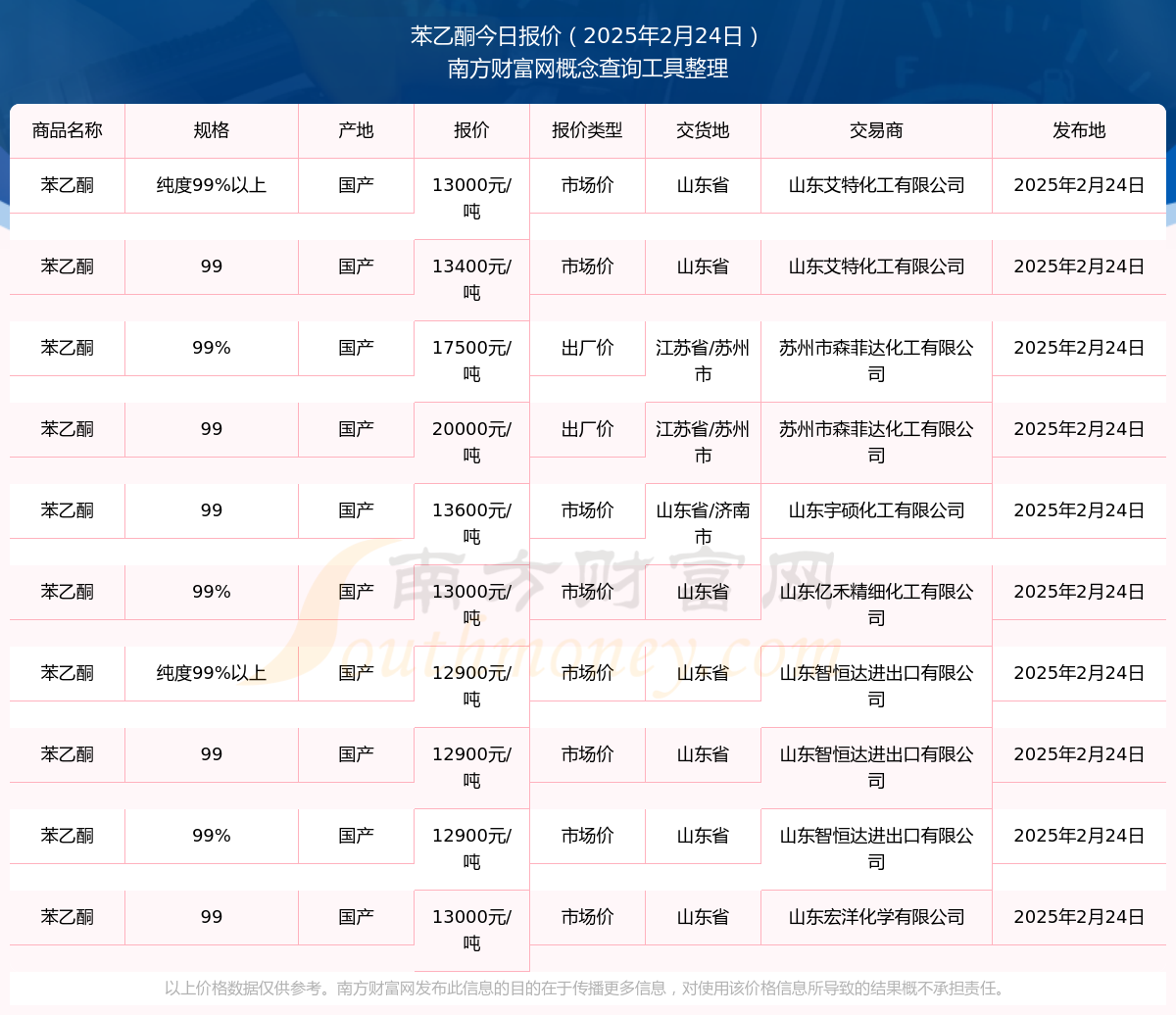The width and height of the screenshot is (1176, 1015).
Task: Click the 报价类型 column header
Action: coord(587,130)
